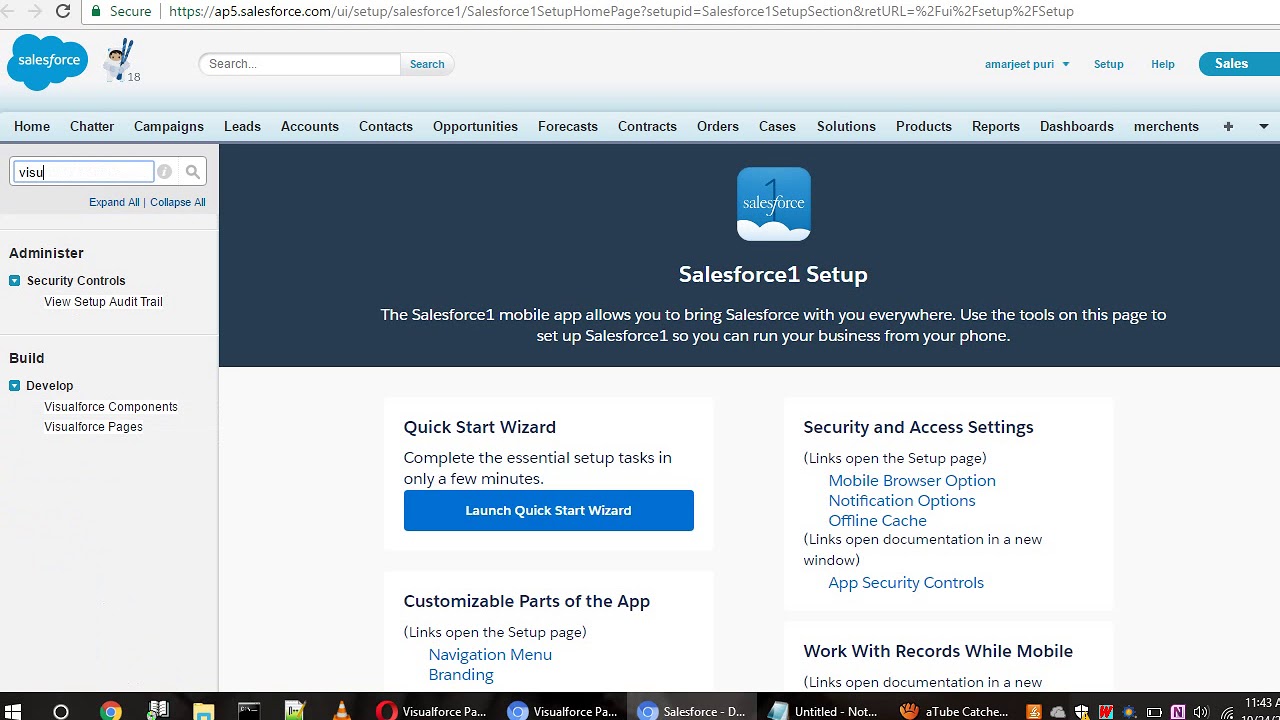Click the quick find box containing visu
Viewport: 1280px width, 720px height.
(x=84, y=172)
